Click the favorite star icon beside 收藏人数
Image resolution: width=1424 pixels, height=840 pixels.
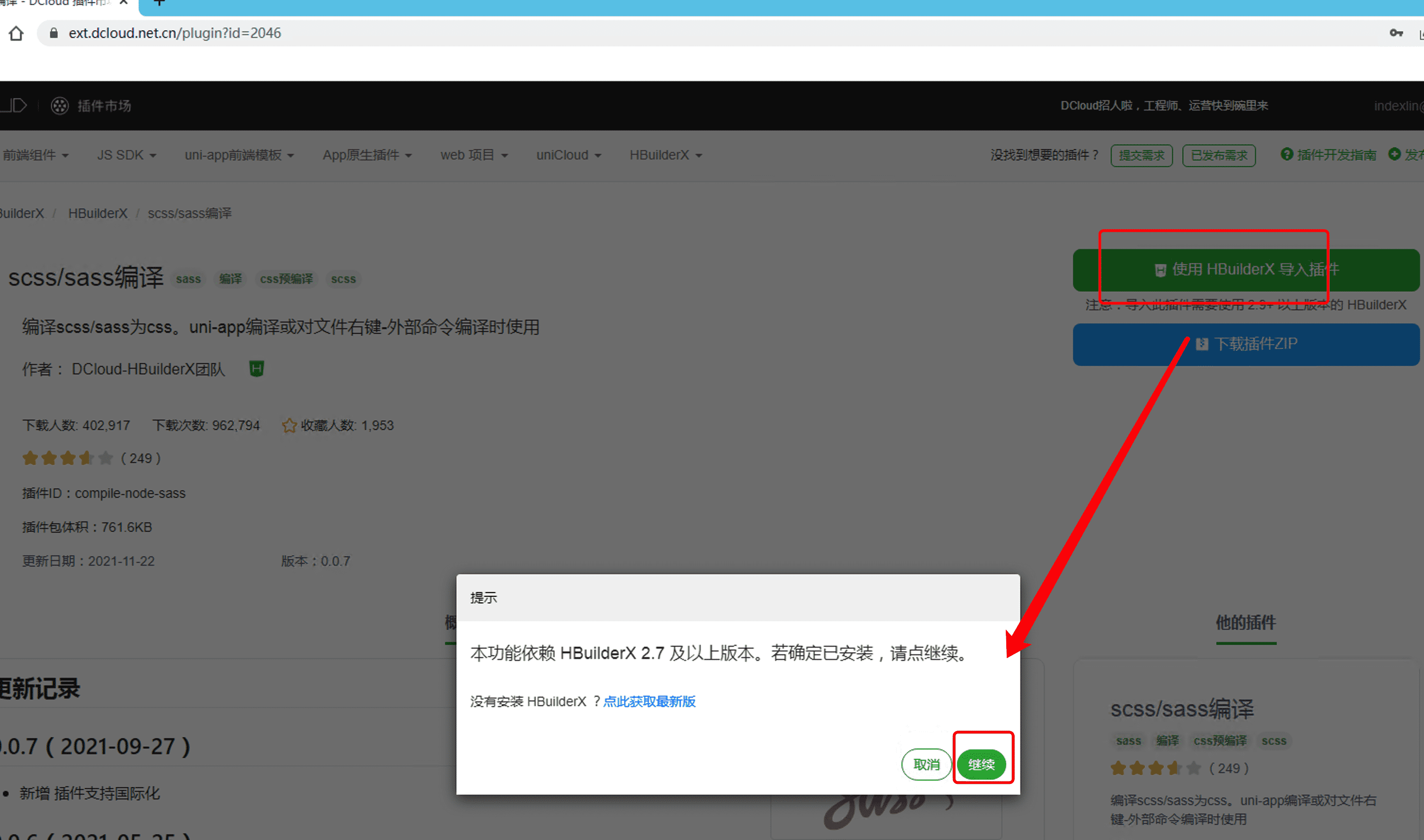tap(290, 425)
